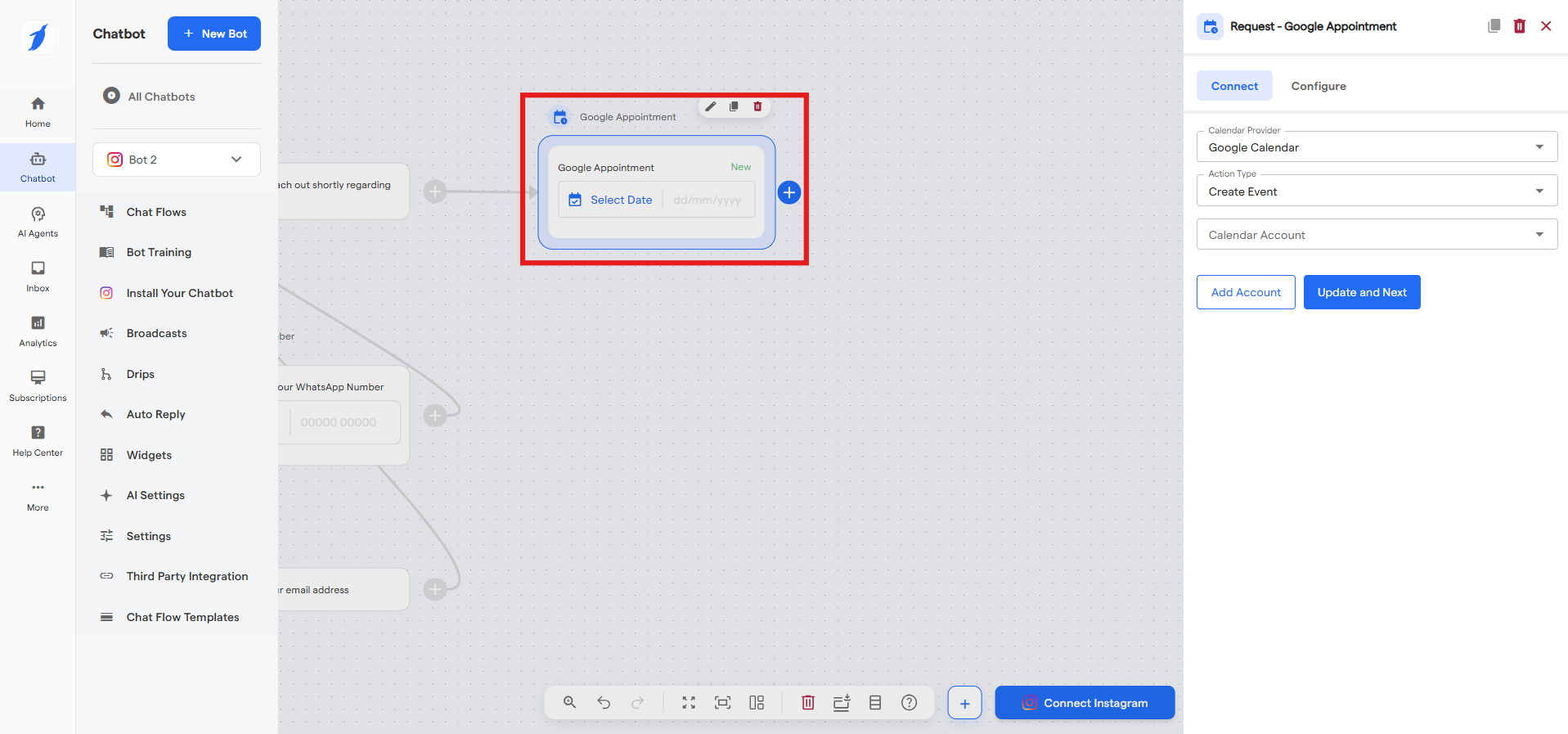The height and width of the screenshot is (734, 1568).
Task: Click the 'Request - Google Appointment' panel title
Action: 1313,26
